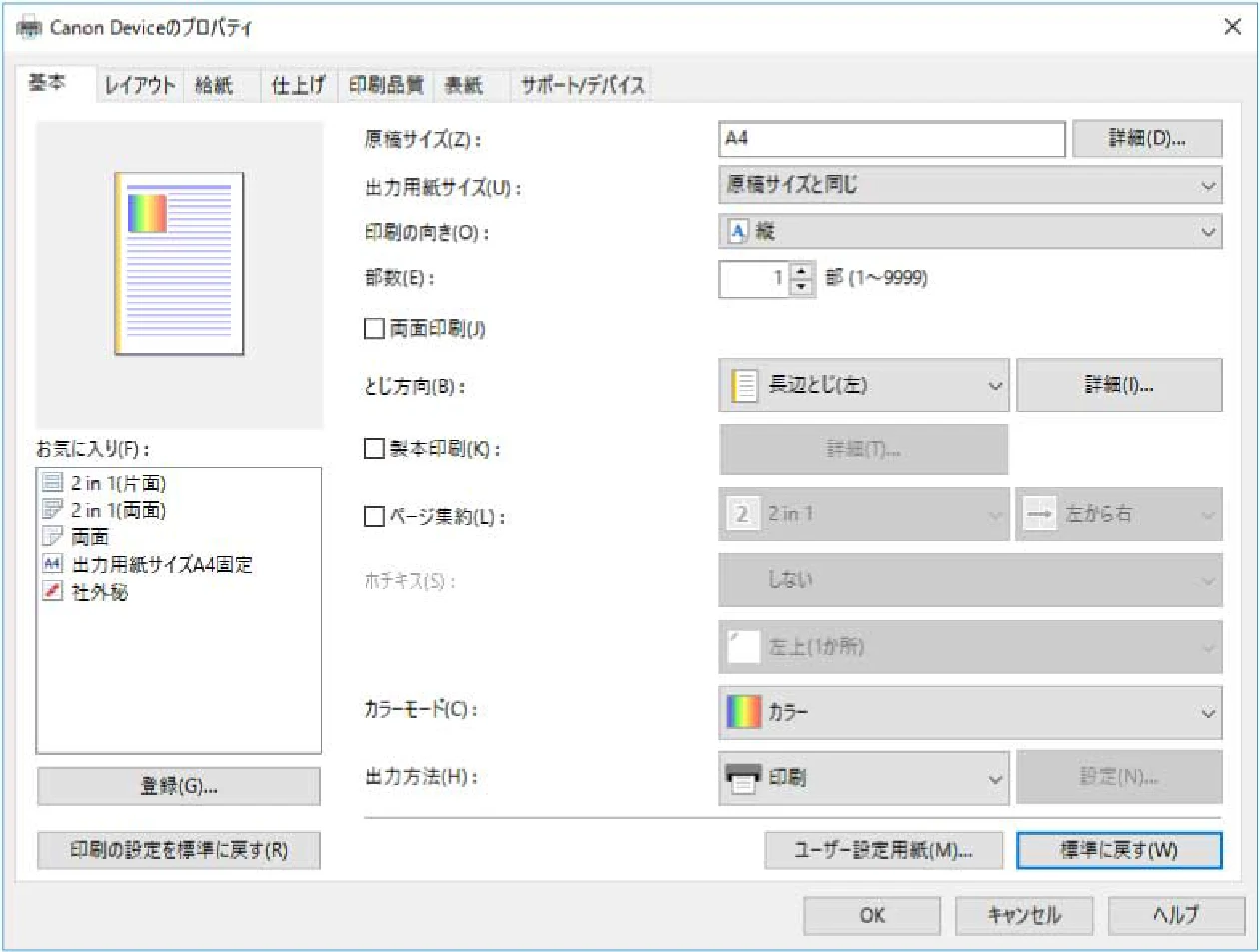The height and width of the screenshot is (952, 1260).
Task: Click the staple position corner icon
Action: click(x=743, y=646)
